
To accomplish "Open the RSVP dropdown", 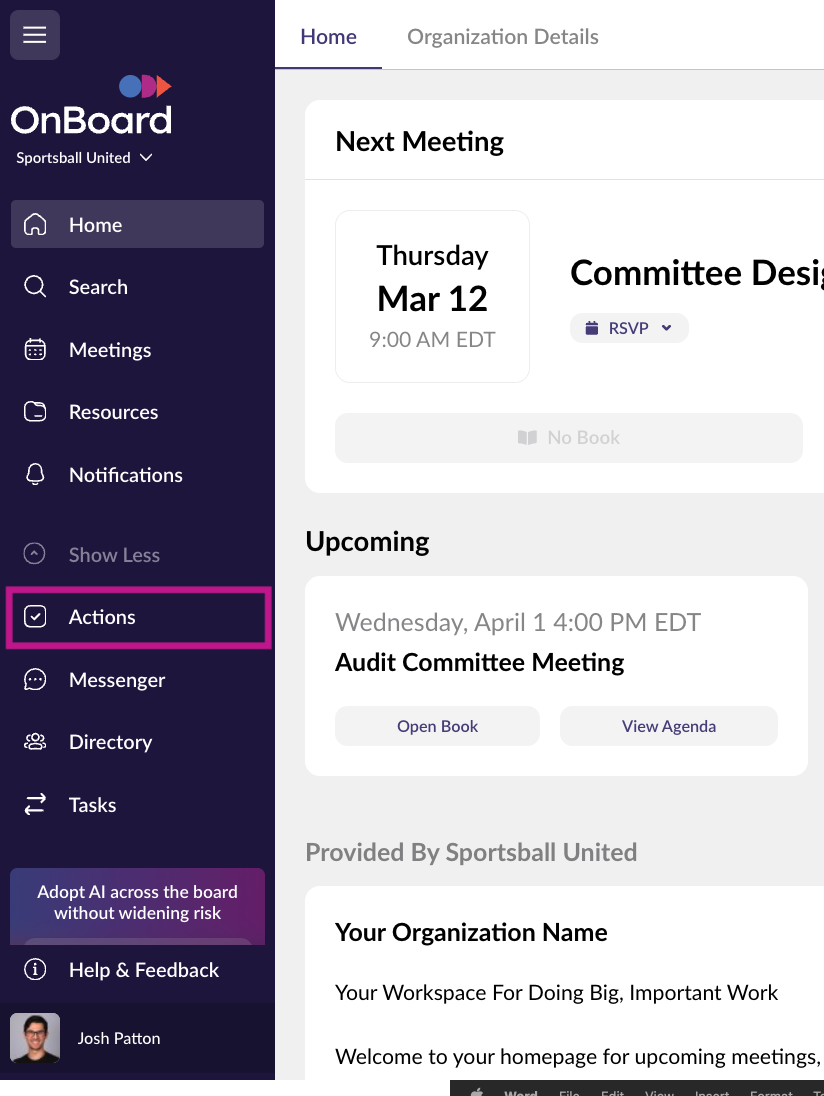I will [629, 328].
